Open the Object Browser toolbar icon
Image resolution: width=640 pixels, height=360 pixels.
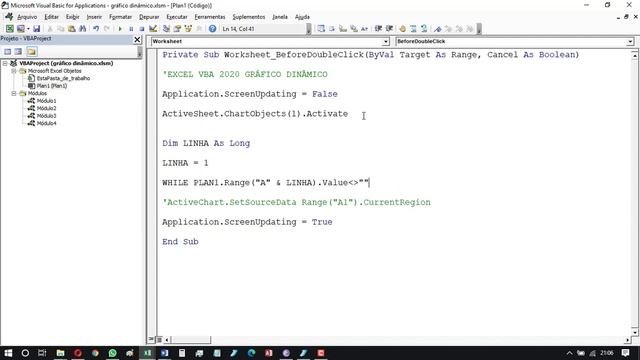point(188,29)
